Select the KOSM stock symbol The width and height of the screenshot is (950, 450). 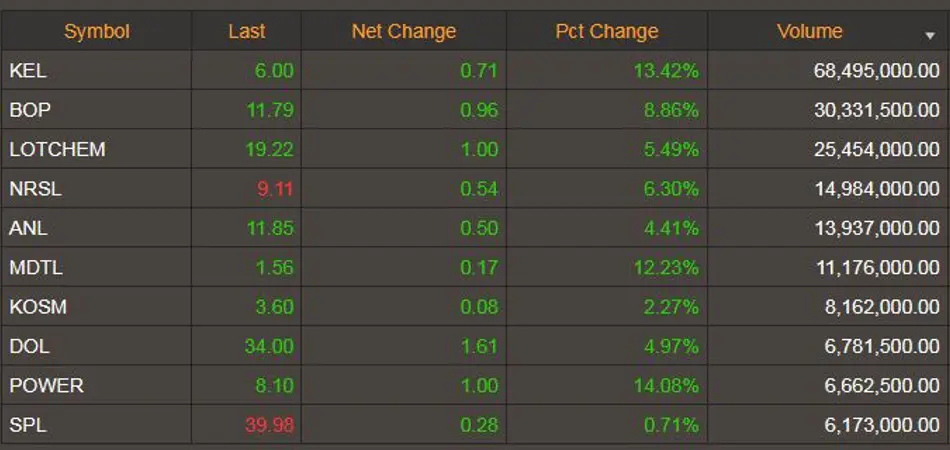38,307
